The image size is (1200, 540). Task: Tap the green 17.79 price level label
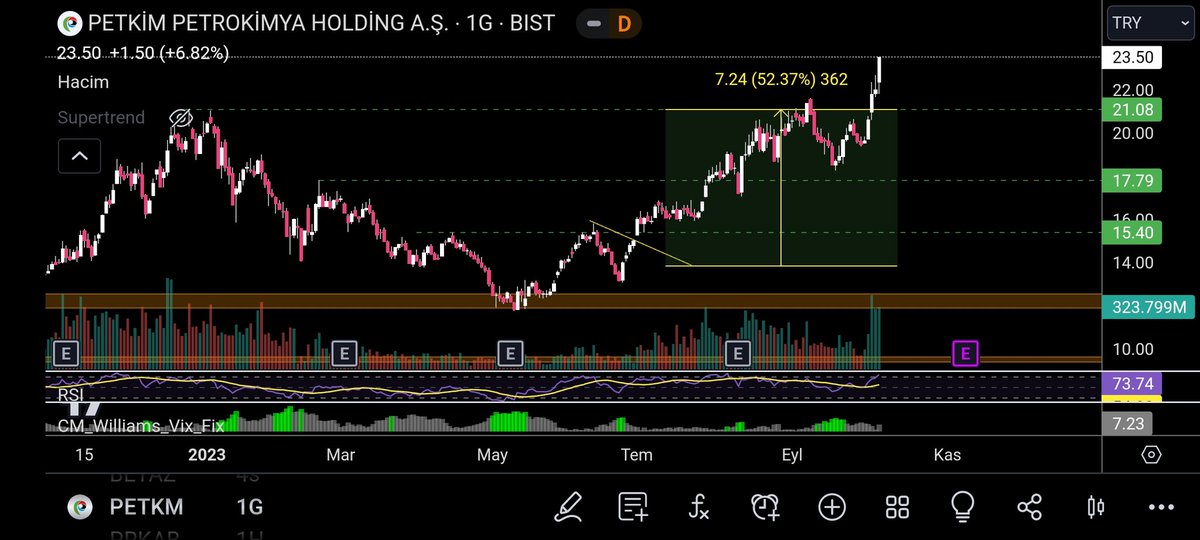click(x=1132, y=181)
